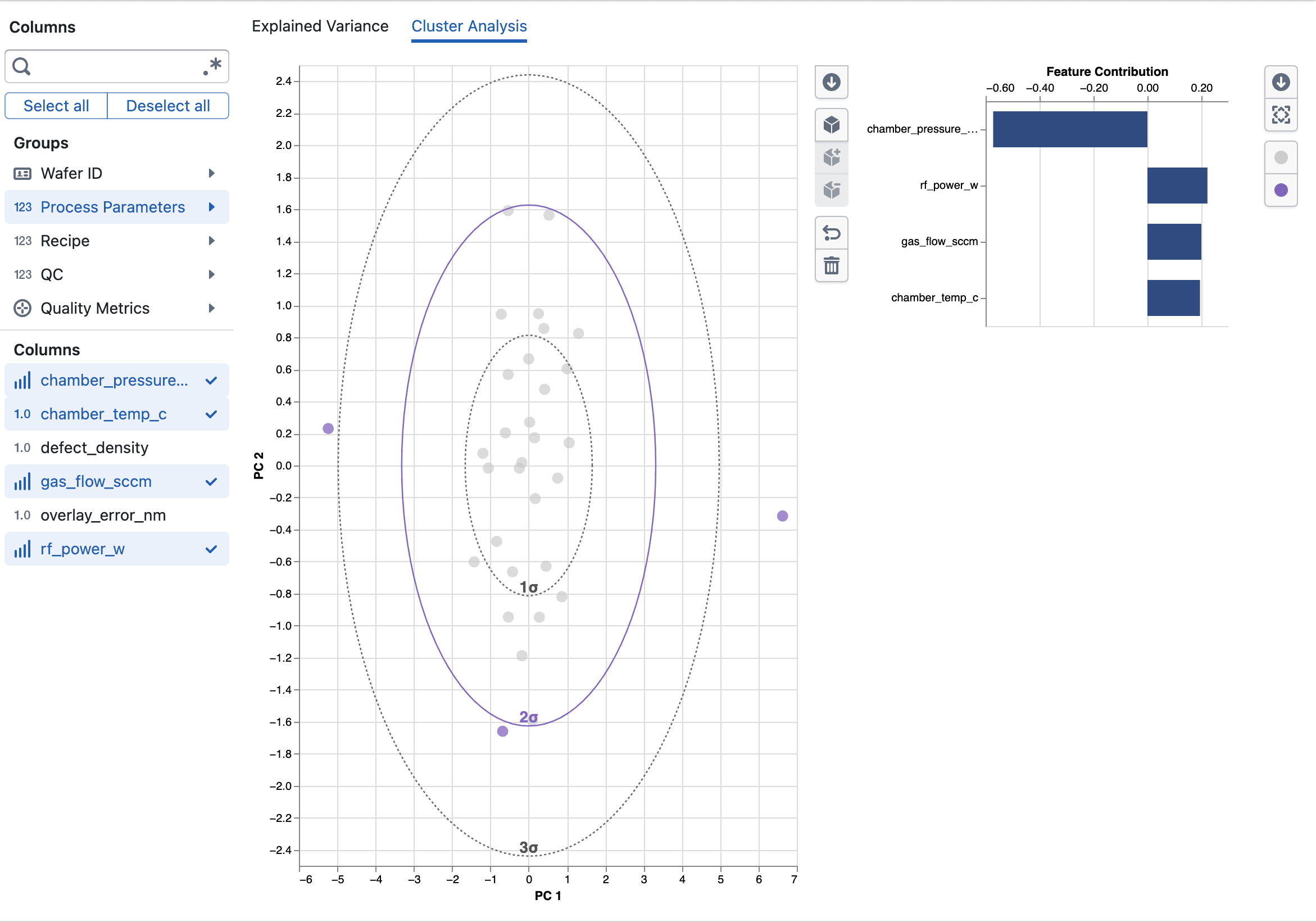Click the Select all button
The height and width of the screenshot is (922, 1316).
coord(56,106)
